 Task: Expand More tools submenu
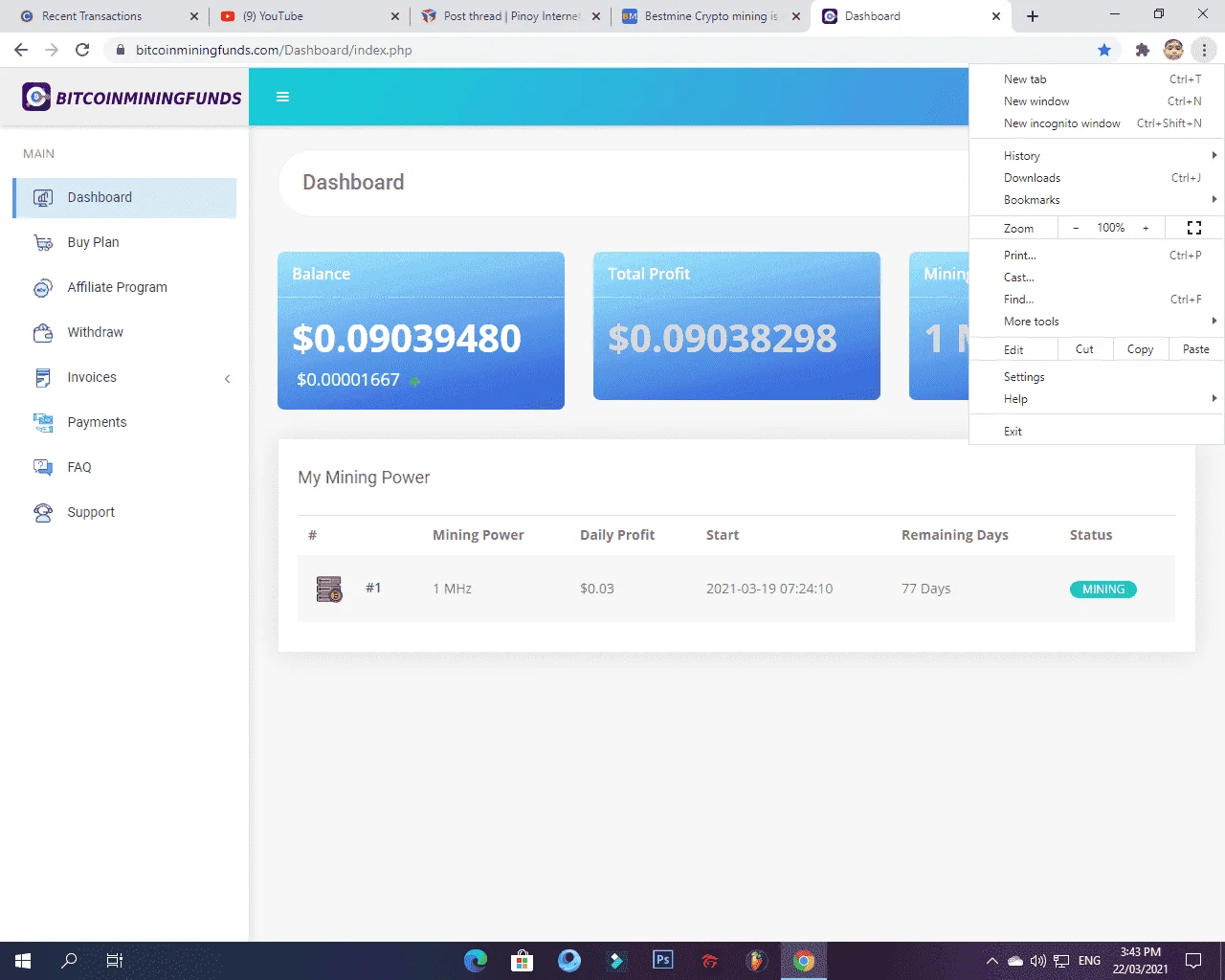(1097, 322)
